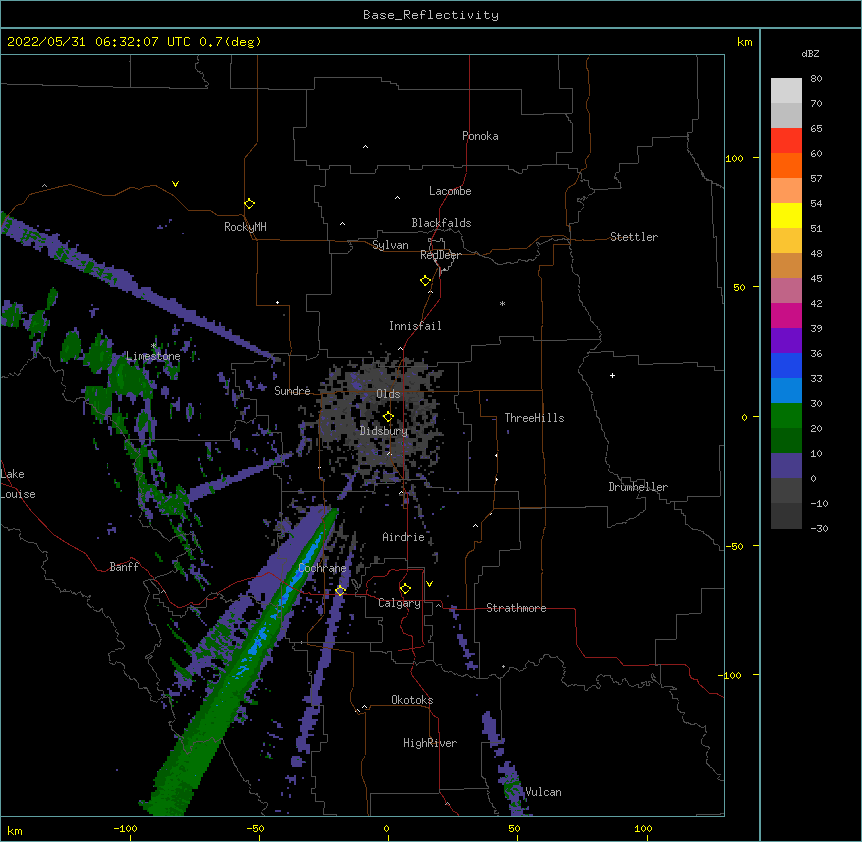Screen dimensions: 862x842
Task: Click the asterisk marker above Limestone label
Action: point(154,346)
